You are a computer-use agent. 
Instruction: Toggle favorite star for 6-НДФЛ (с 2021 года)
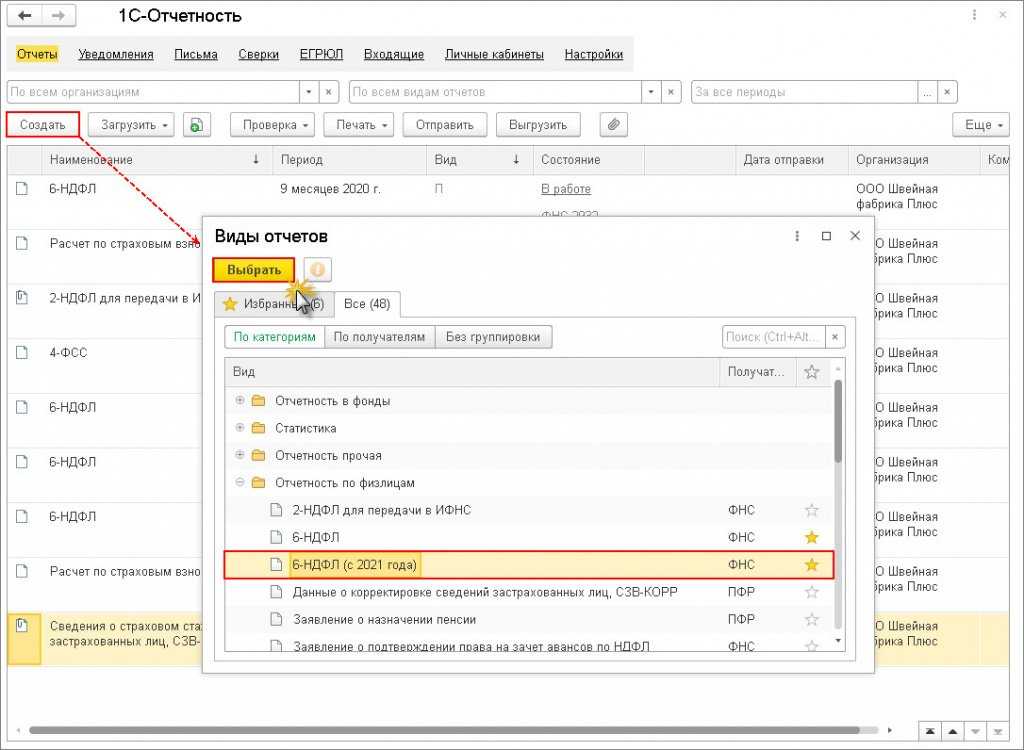coord(812,565)
